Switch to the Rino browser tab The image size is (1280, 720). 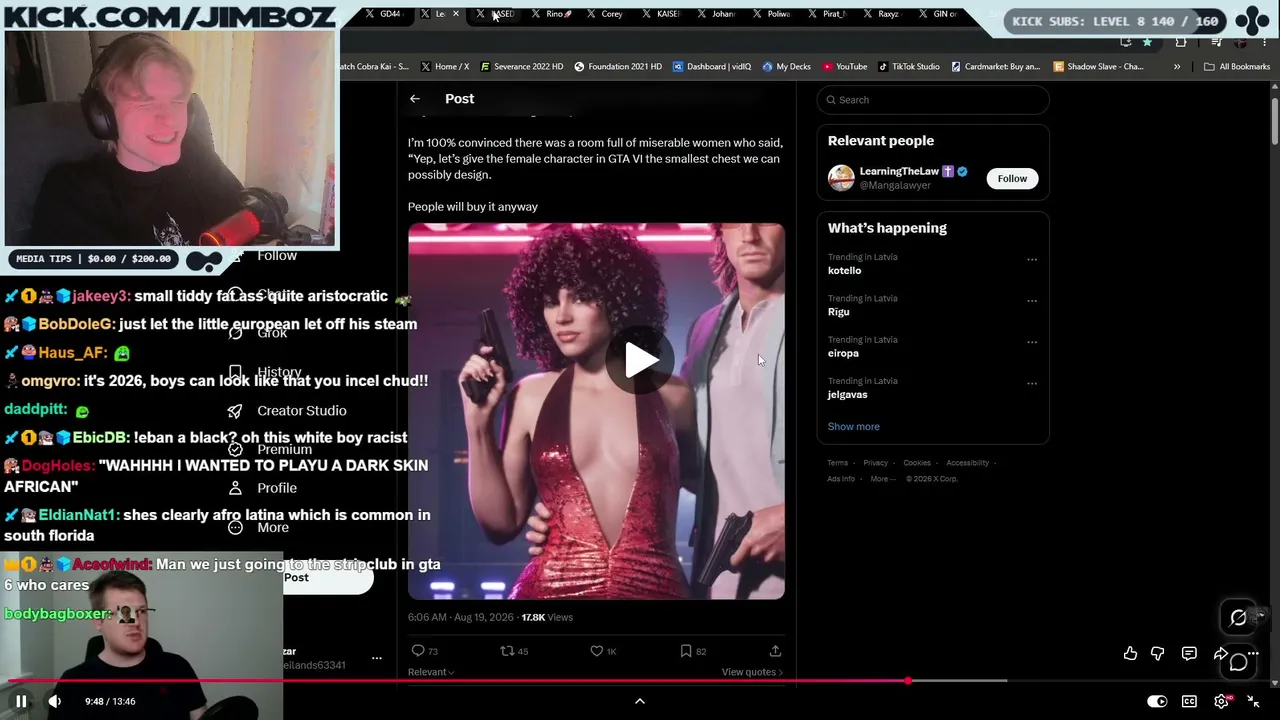pos(552,14)
